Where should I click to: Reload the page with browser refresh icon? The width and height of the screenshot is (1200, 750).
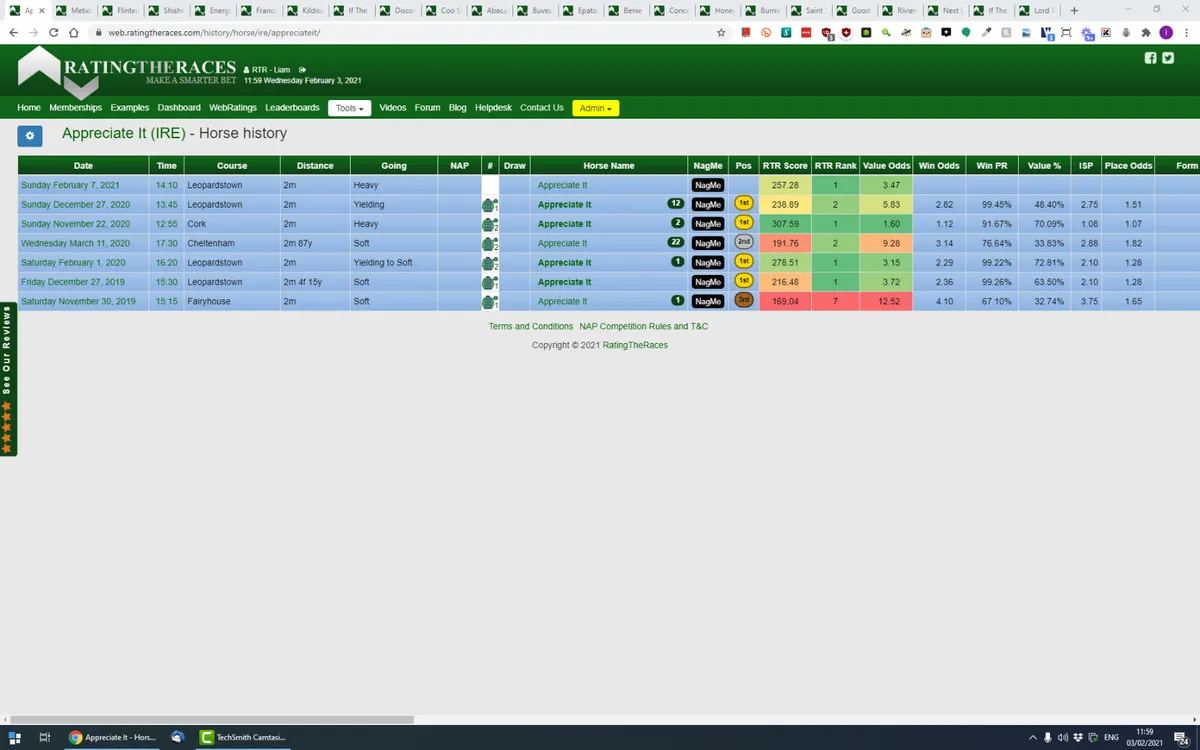point(53,32)
